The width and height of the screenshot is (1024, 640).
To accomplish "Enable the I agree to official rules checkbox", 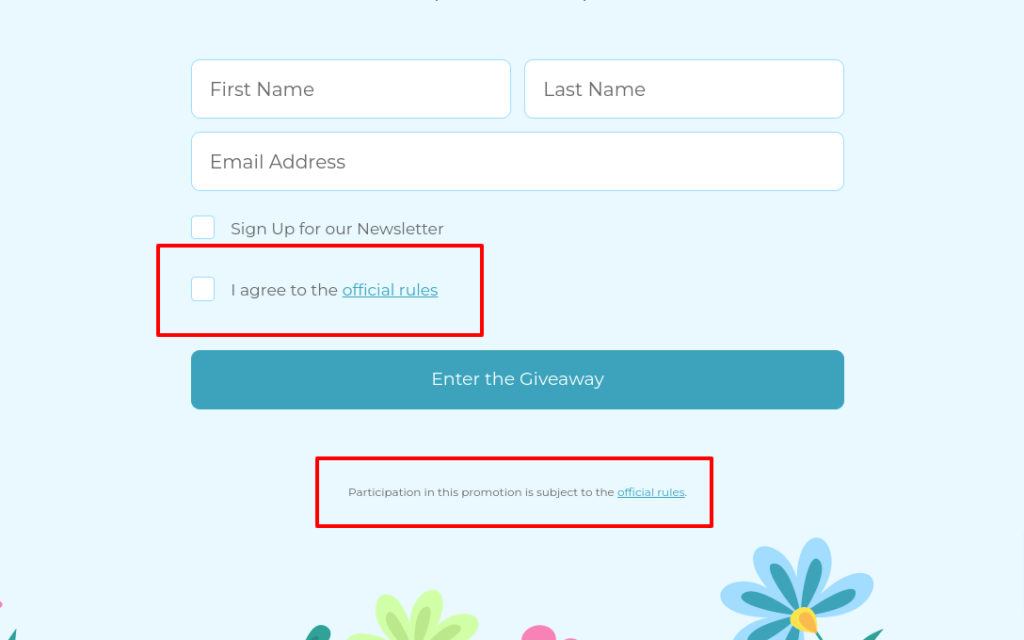I will pyautogui.click(x=203, y=289).
